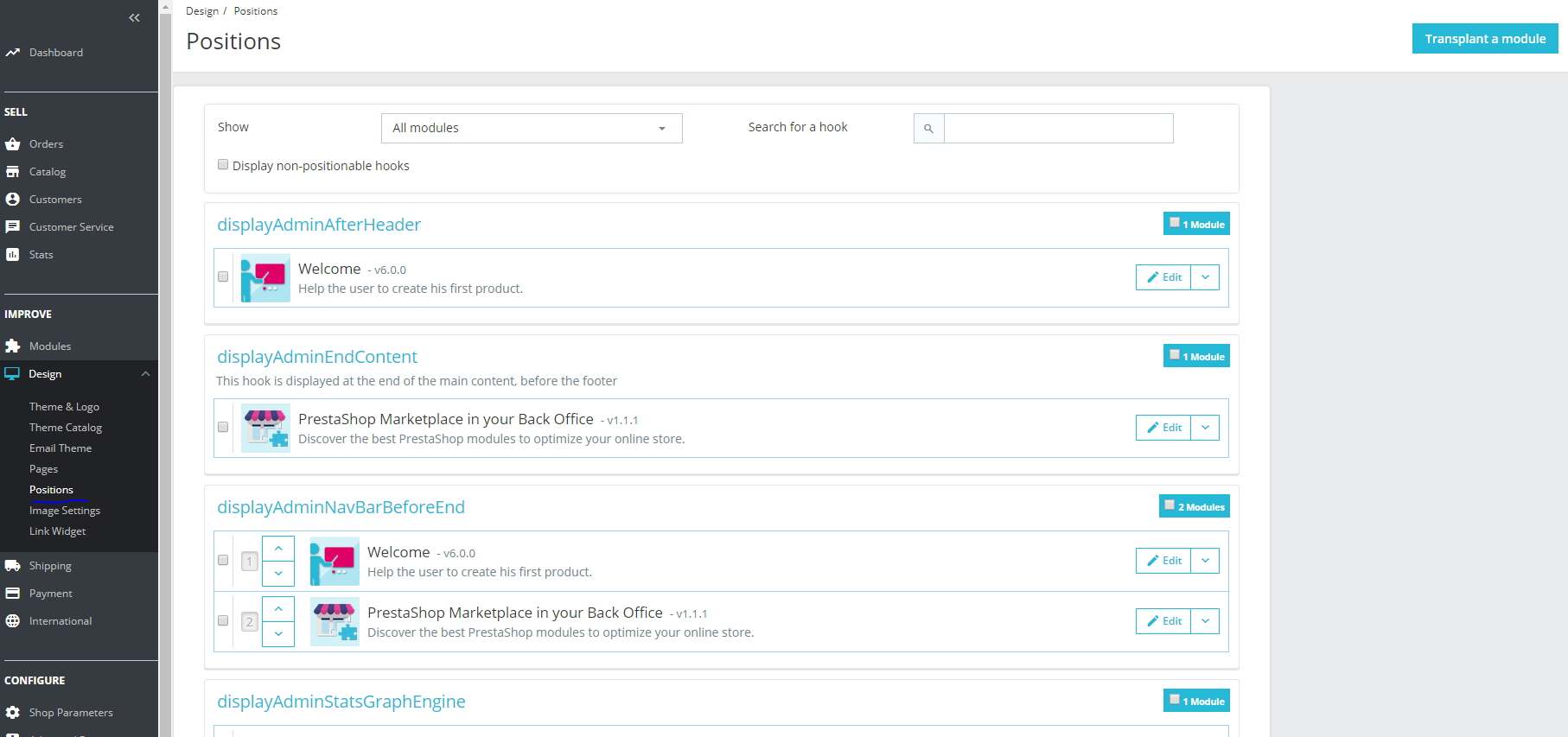Move Welcome module up in displayAdminNavBarBeforeEnd
1568x737 pixels.
278,549
